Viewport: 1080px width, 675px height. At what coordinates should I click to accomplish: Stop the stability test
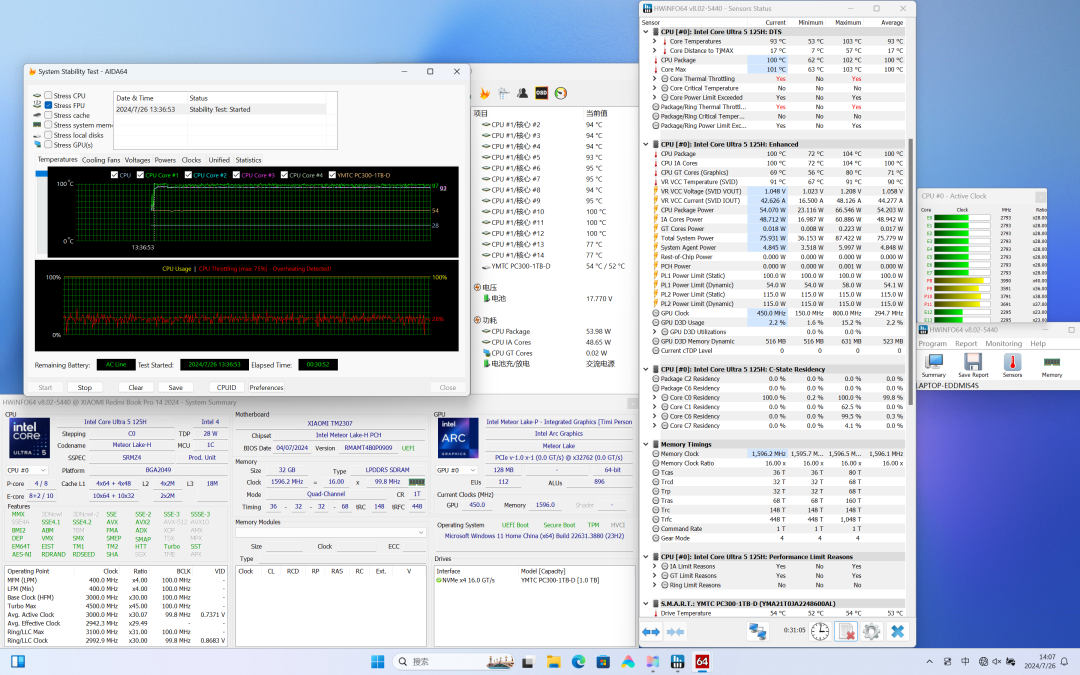point(85,387)
